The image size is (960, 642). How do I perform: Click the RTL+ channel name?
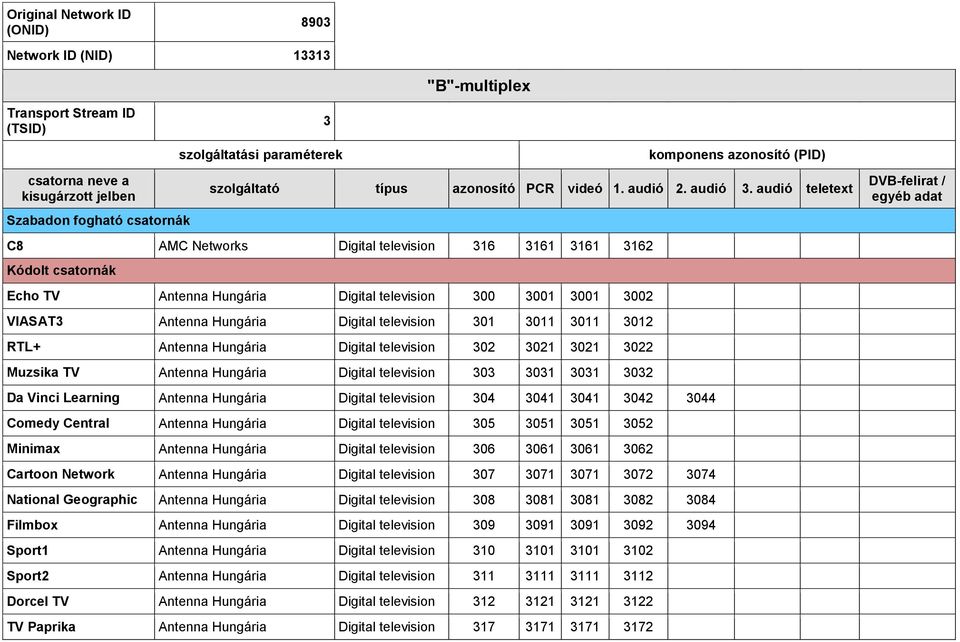[x=23, y=347]
